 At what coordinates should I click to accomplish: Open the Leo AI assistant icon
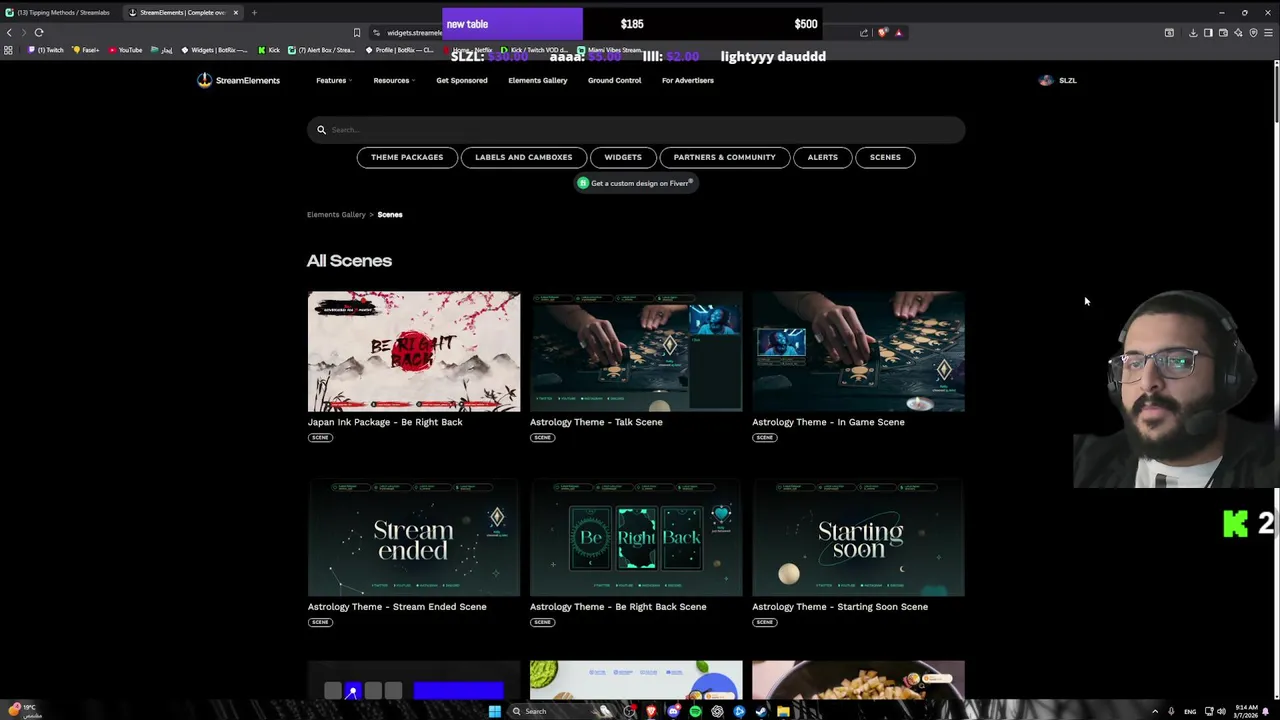pyautogui.click(x=1238, y=33)
